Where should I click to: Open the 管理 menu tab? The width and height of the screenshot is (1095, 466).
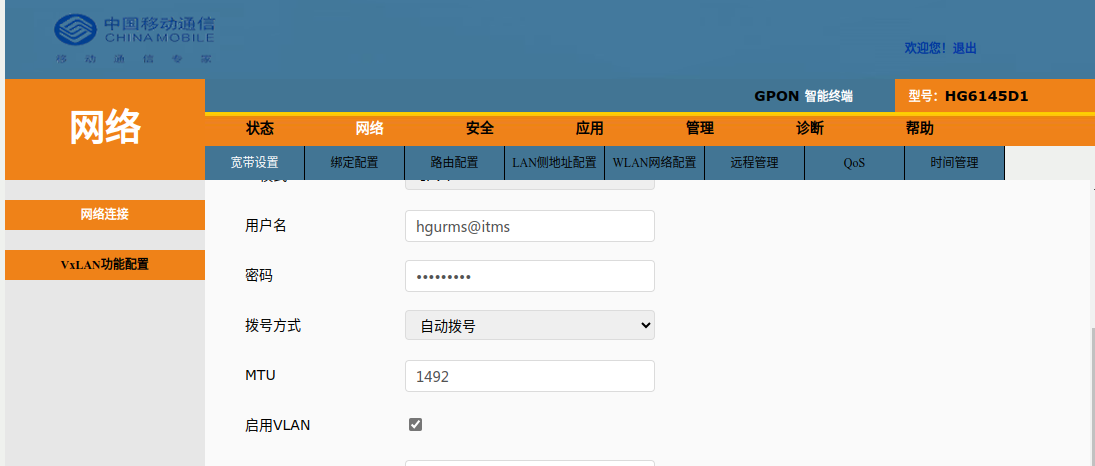tap(700, 128)
